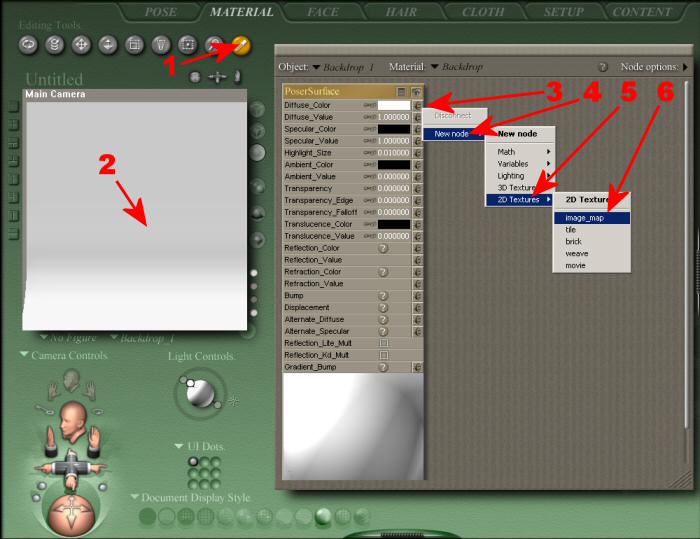Click the Diffuse_Color node plug icon
The height and width of the screenshot is (539, 700).
(417, 105)
